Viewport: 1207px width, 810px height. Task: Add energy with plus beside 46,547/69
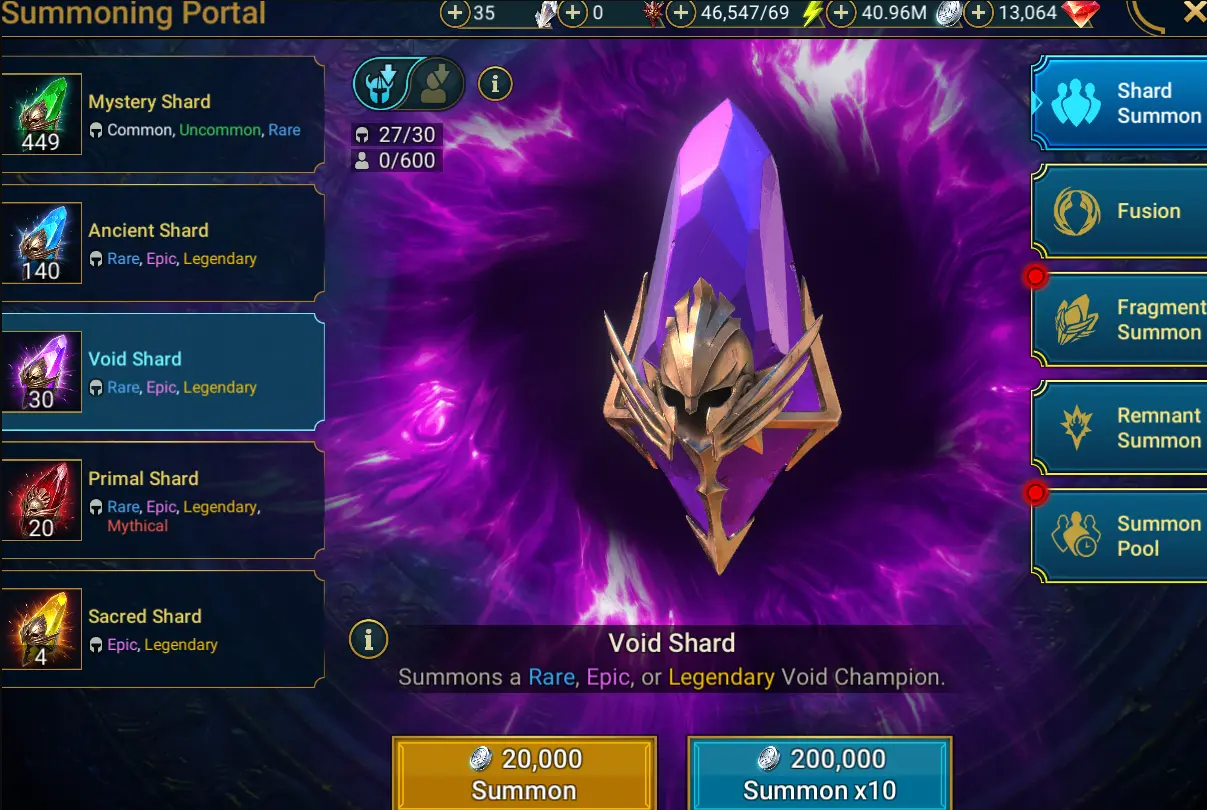[681, 14]
